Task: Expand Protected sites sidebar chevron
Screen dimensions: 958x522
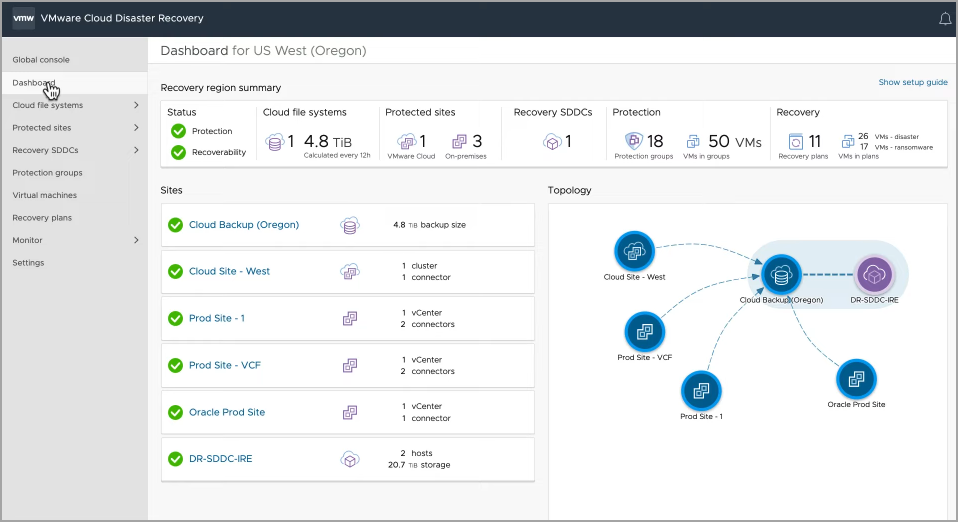Action: coord(136,128)
